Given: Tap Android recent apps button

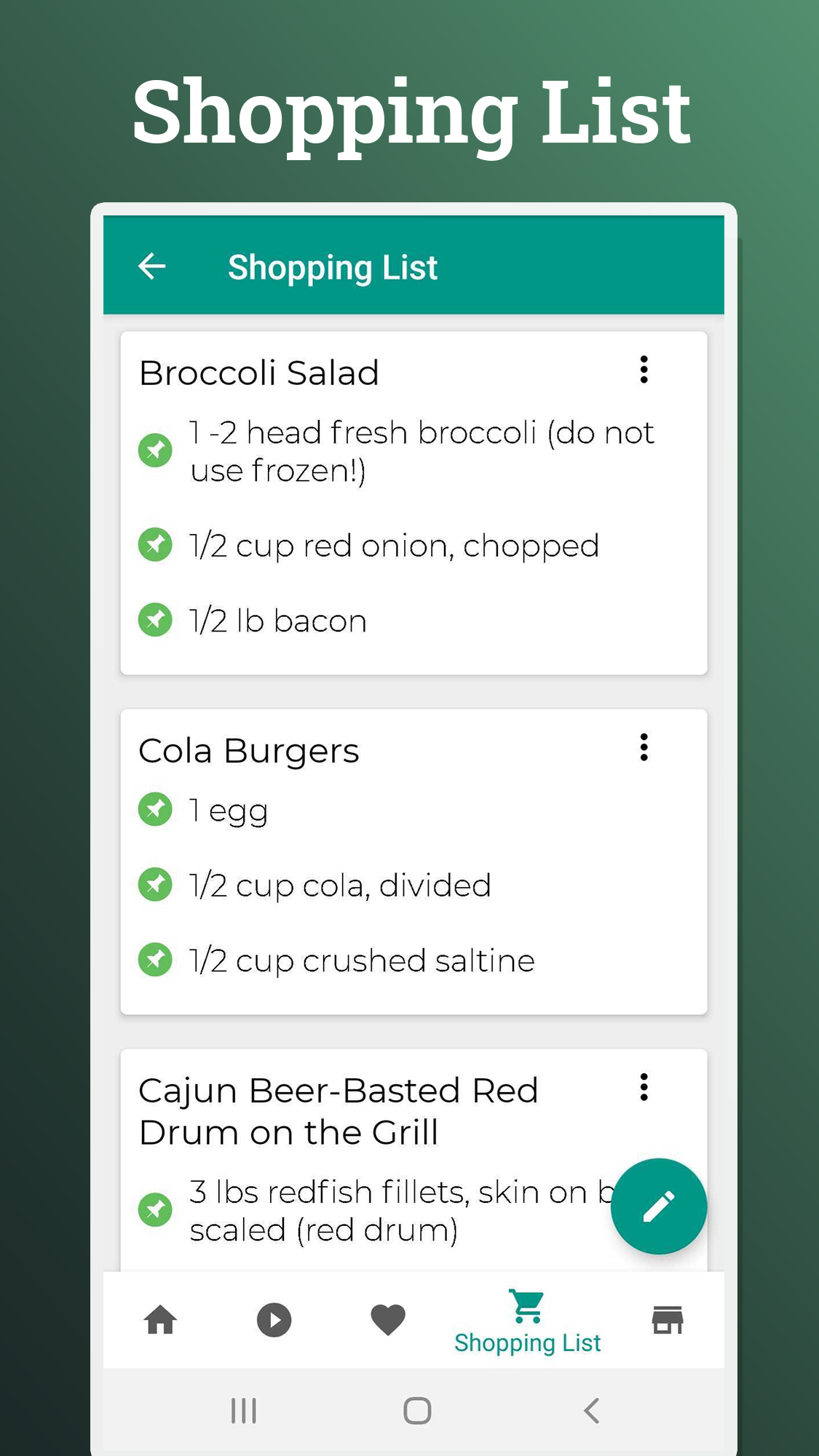Looking at the screenshot, I should click(243, 1411).
